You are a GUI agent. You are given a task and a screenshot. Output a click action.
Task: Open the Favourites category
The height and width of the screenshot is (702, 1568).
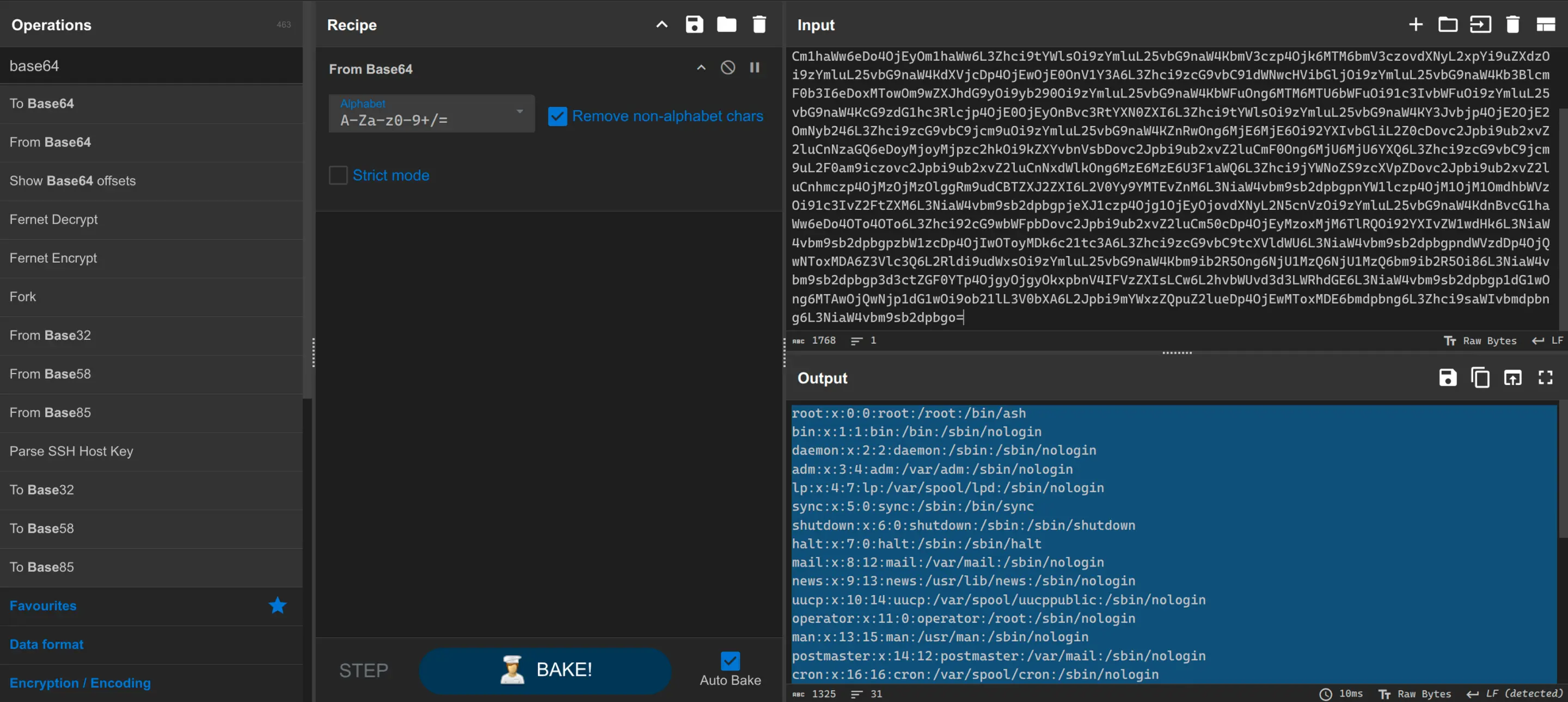[x=43, y=605]
